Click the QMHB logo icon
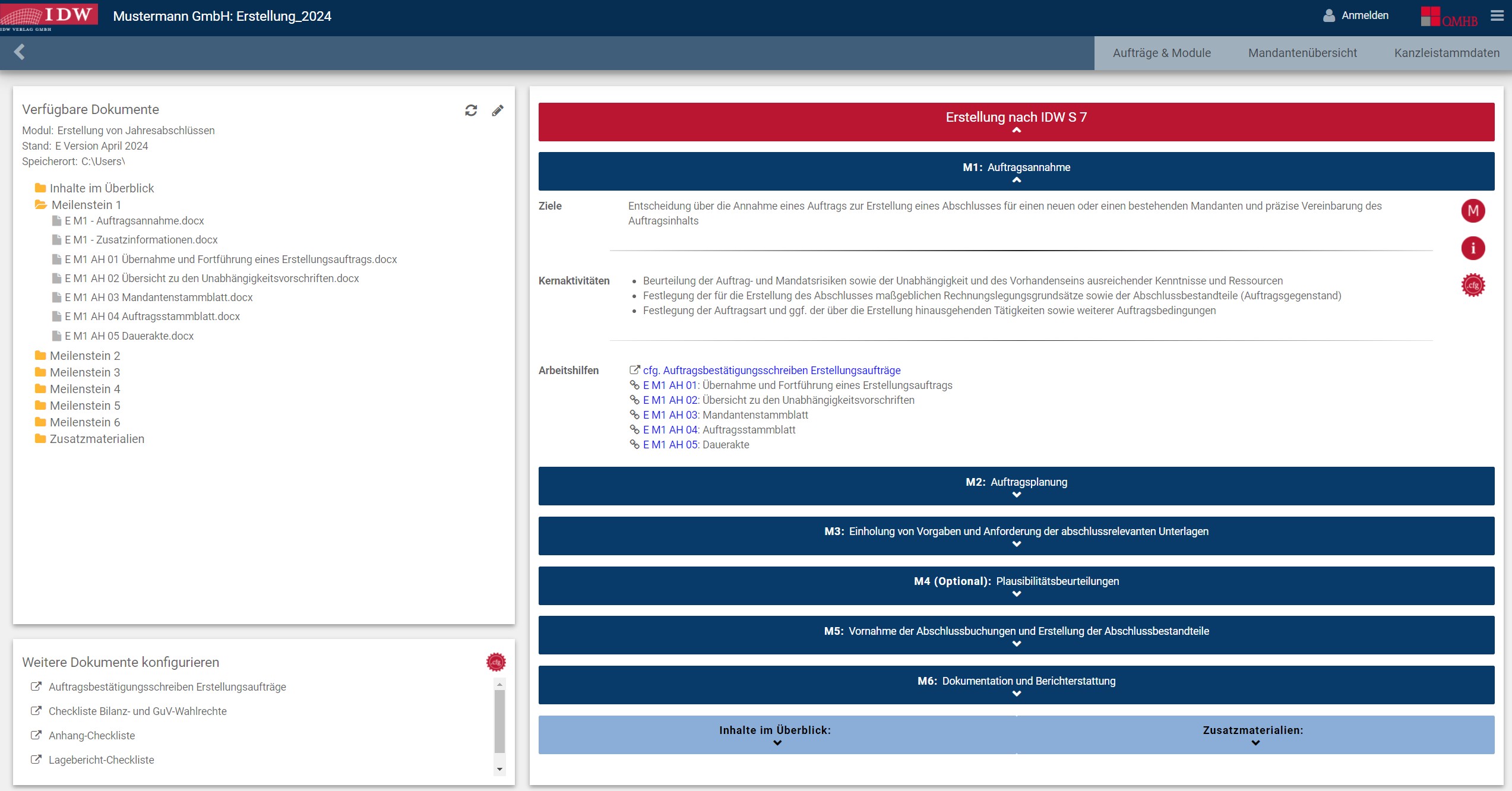This screenshot has height=791, width=1512. pyautogui.click(x=1448, y=17)
